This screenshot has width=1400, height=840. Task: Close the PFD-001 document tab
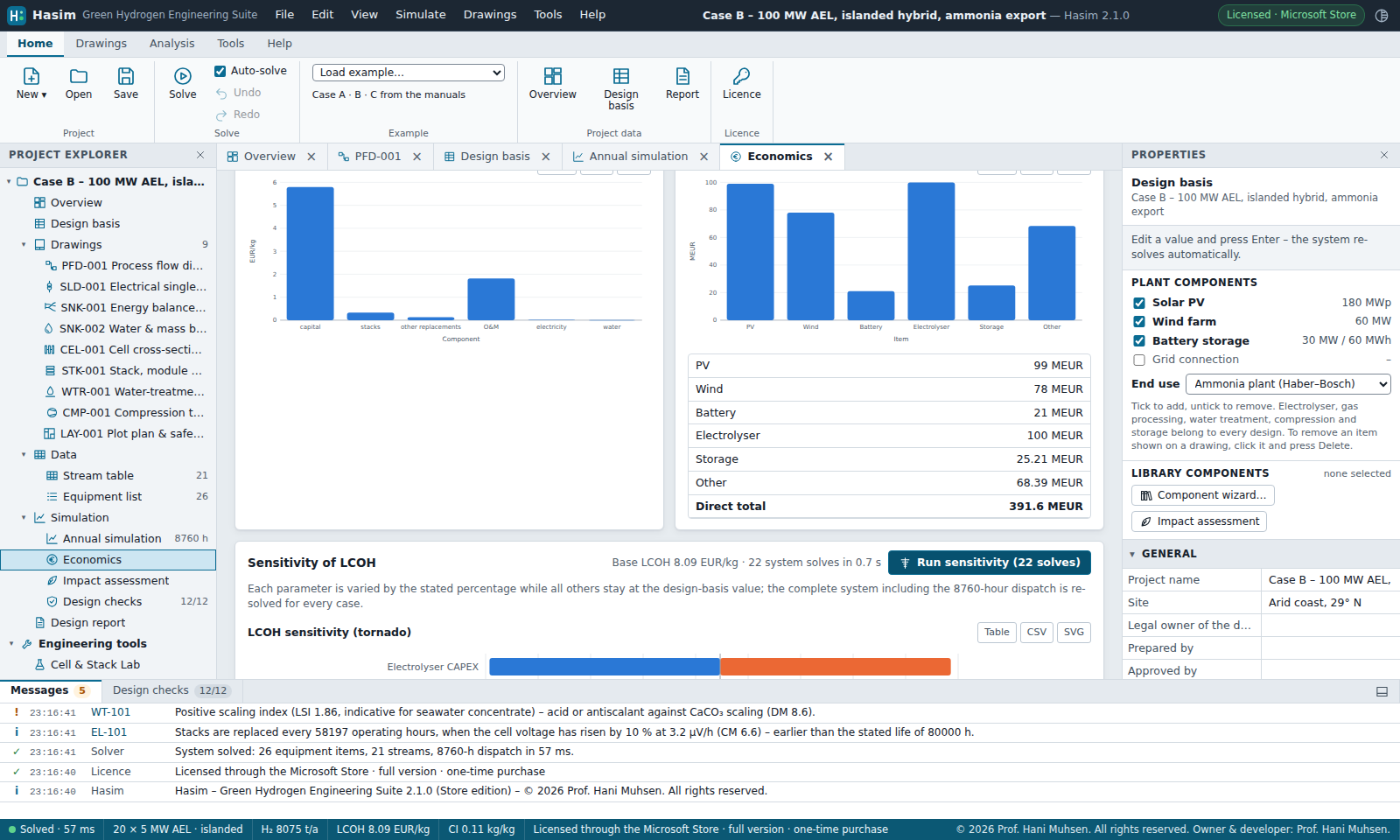(x=417, y=157)
